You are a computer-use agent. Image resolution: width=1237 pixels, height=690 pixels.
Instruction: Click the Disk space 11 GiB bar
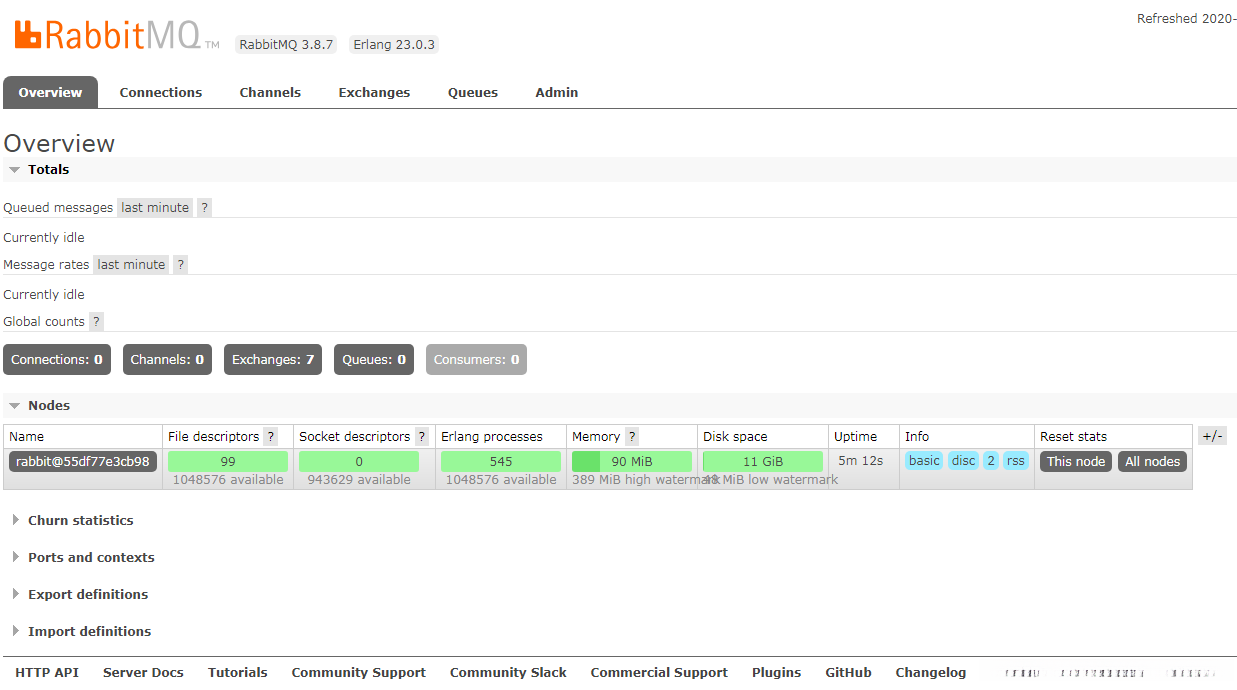coord(763,462)
